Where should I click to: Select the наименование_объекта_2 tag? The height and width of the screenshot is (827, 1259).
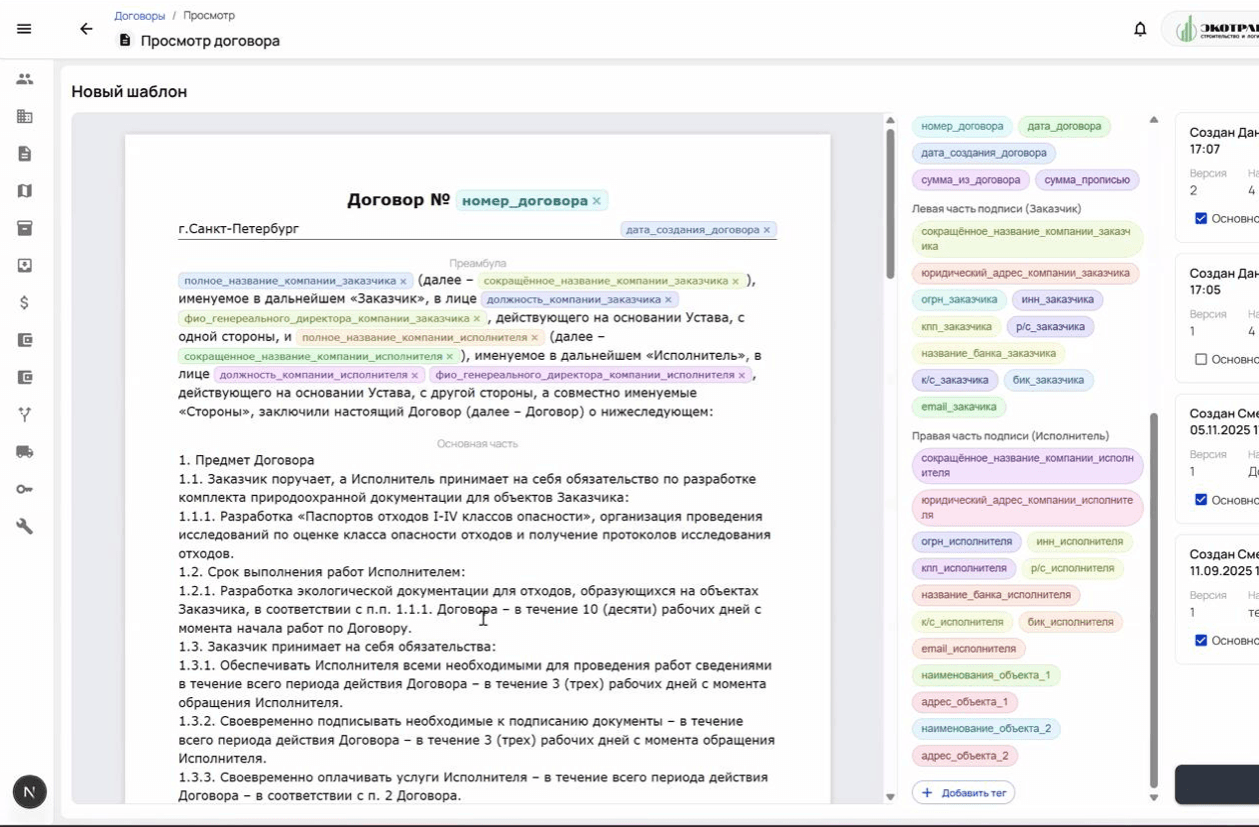[x=986, y=729]
